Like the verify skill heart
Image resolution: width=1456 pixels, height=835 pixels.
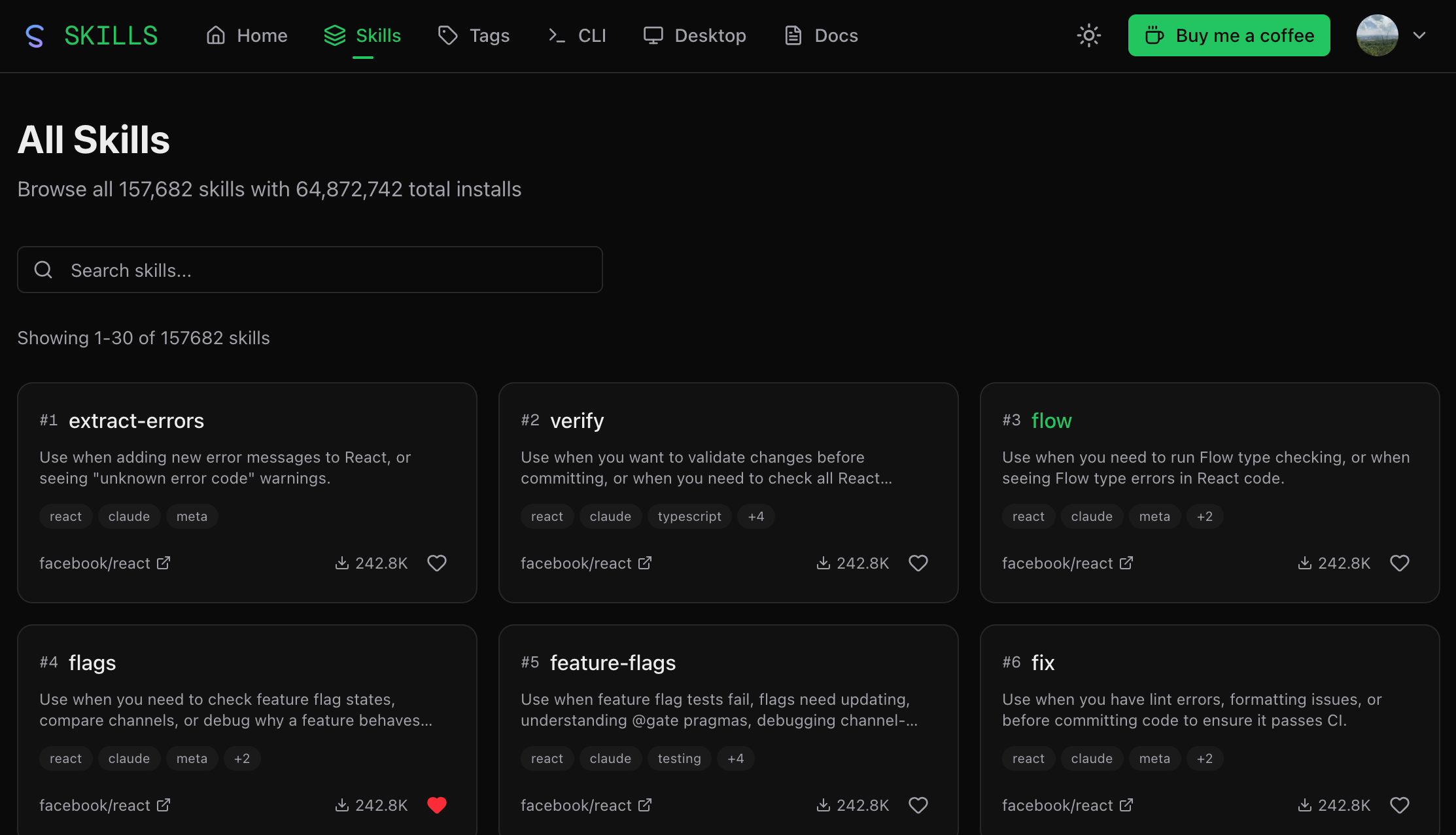pos(918,563)
